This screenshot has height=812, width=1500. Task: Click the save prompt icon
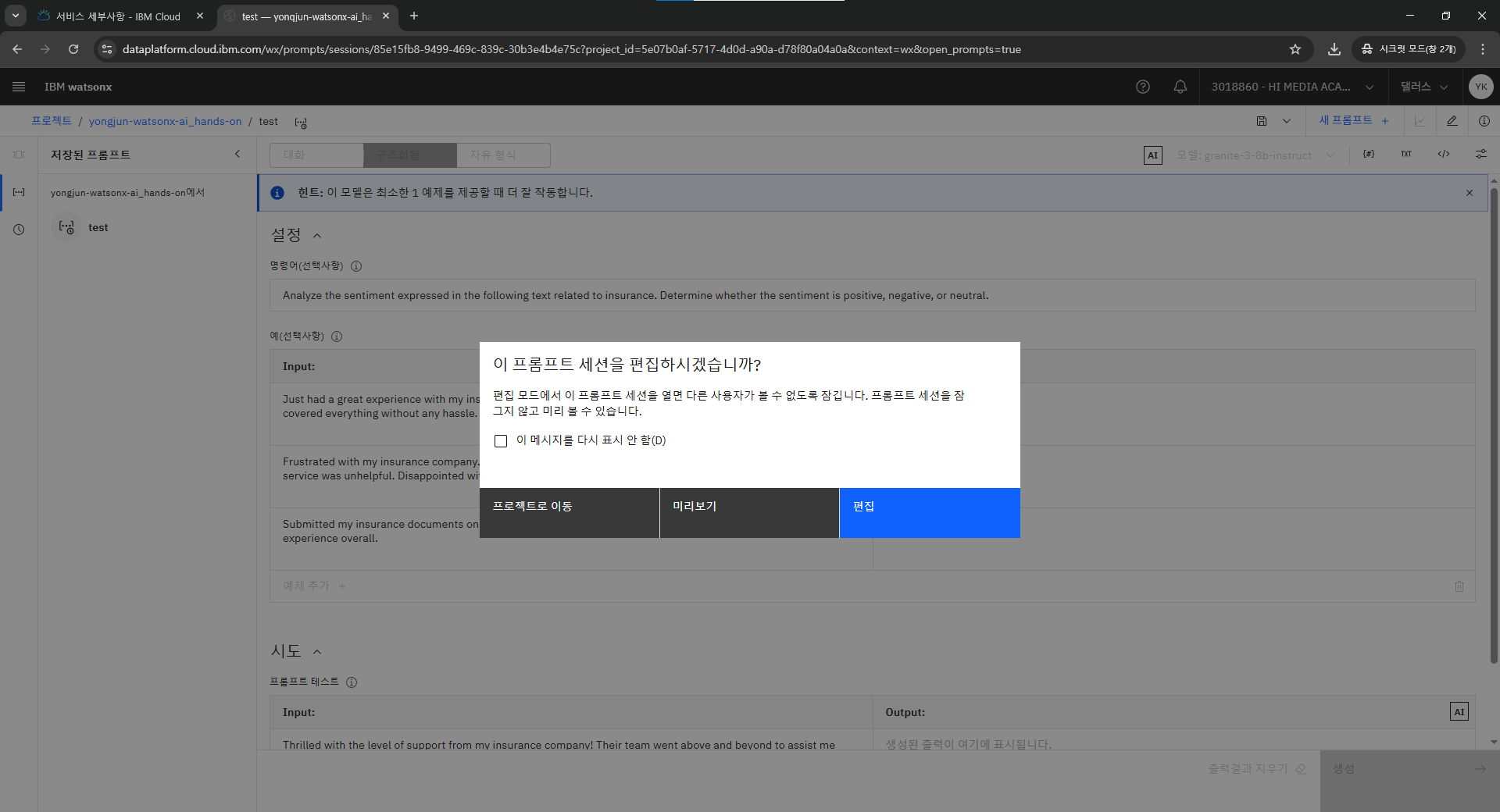(1262, 121)
